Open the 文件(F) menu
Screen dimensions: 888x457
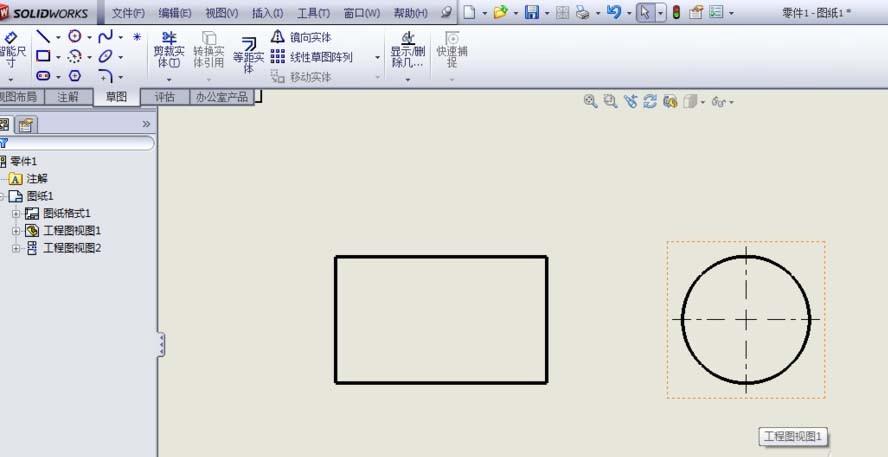[128, 13]
